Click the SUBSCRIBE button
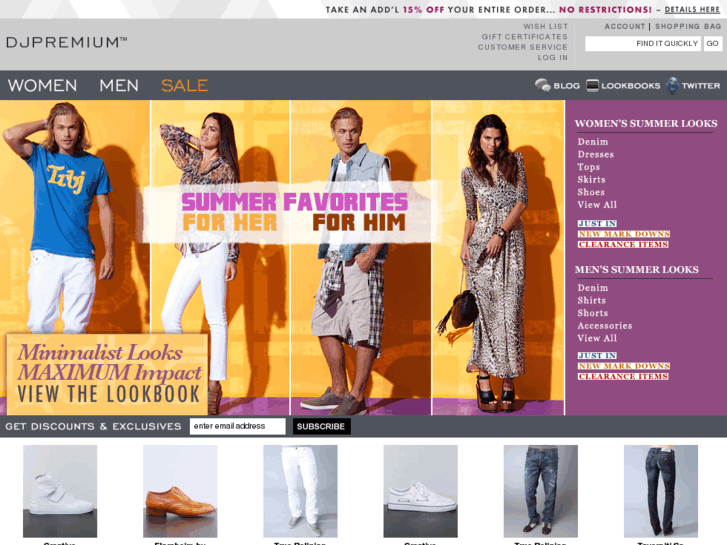Viewport: 727px width, 545px height. tap(321, 426)
